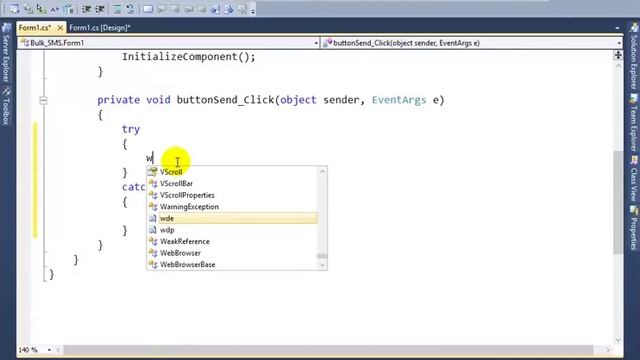Click the editor horizontal scrollbar thumb
The image size is (640, 360).
[328, 350]
